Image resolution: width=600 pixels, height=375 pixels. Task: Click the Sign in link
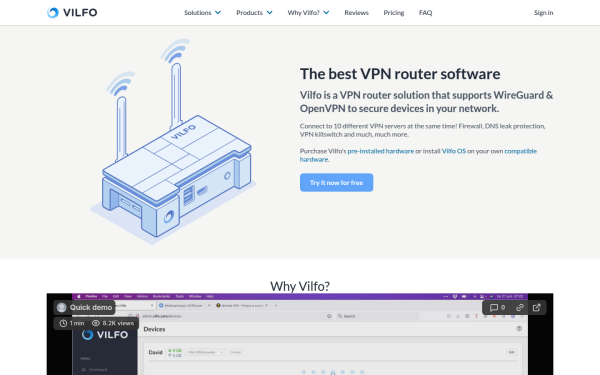pos(543,13)
